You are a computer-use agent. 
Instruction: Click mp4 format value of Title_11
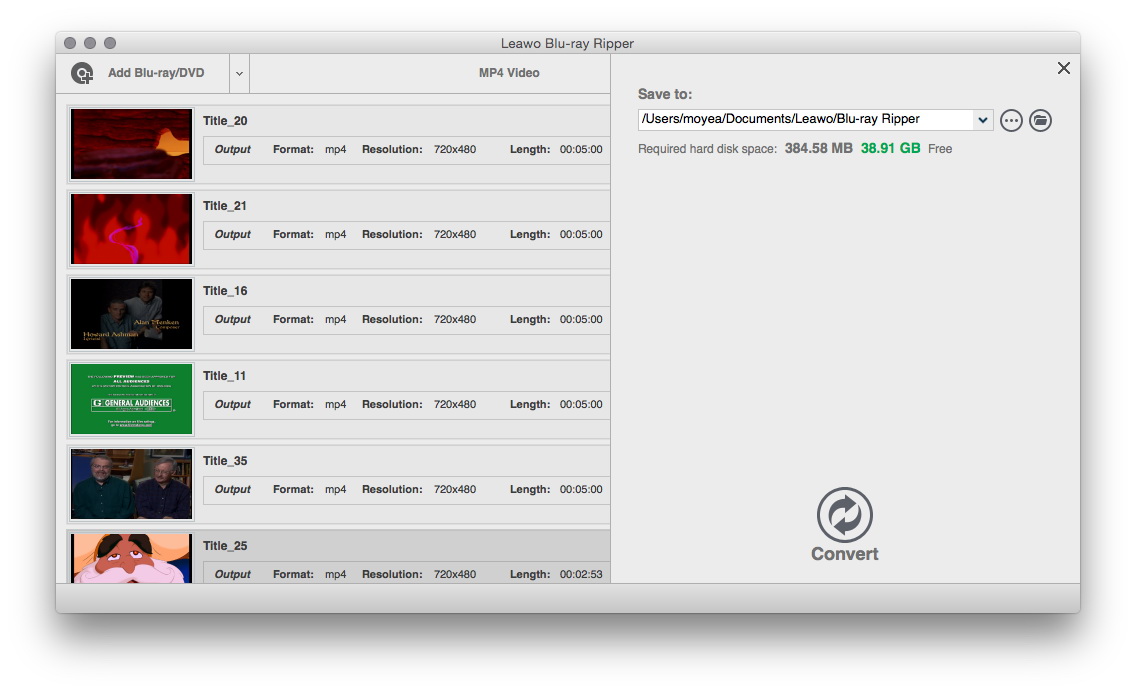click(335, 405)
